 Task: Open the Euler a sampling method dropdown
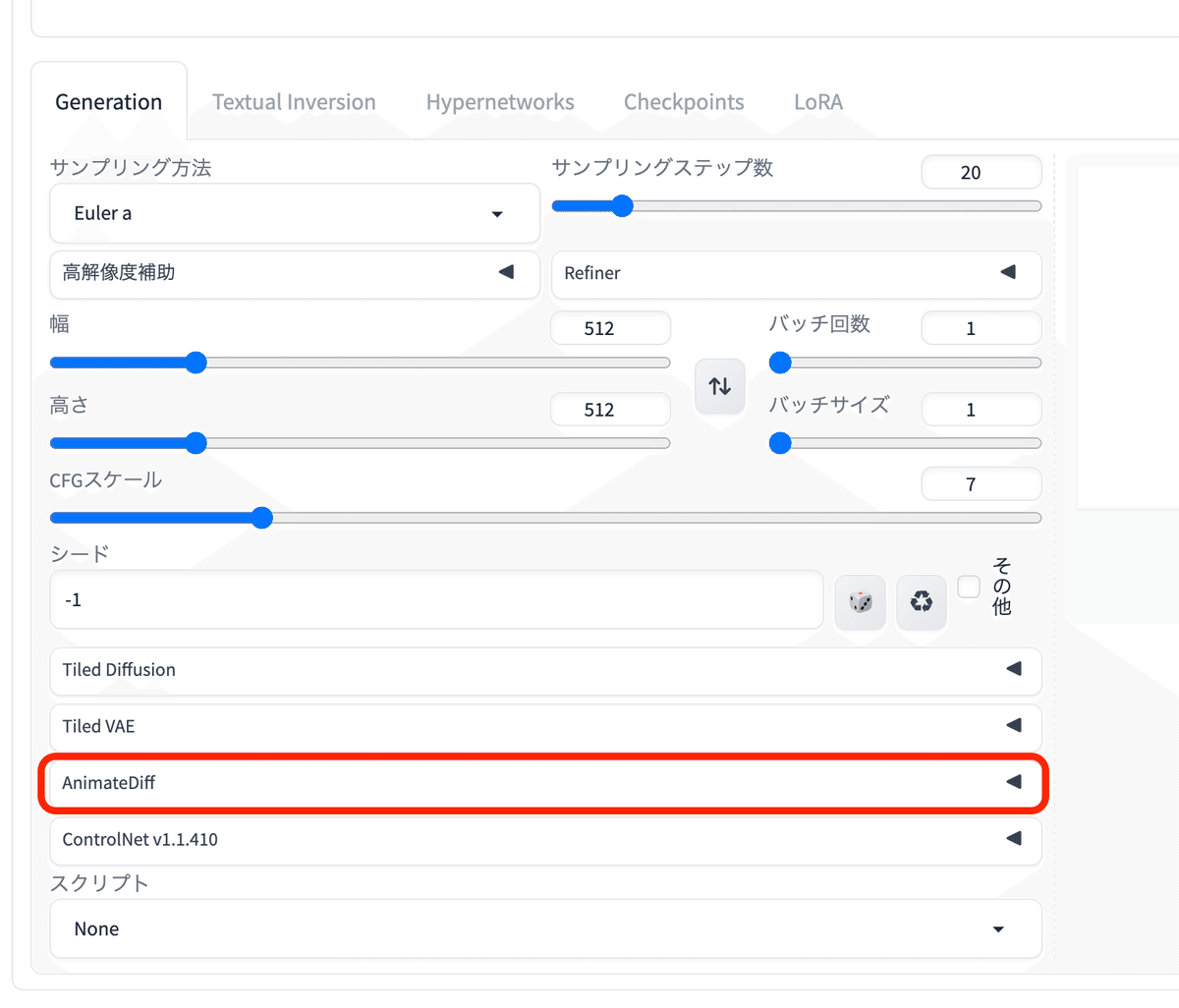(x=295, y=213)
